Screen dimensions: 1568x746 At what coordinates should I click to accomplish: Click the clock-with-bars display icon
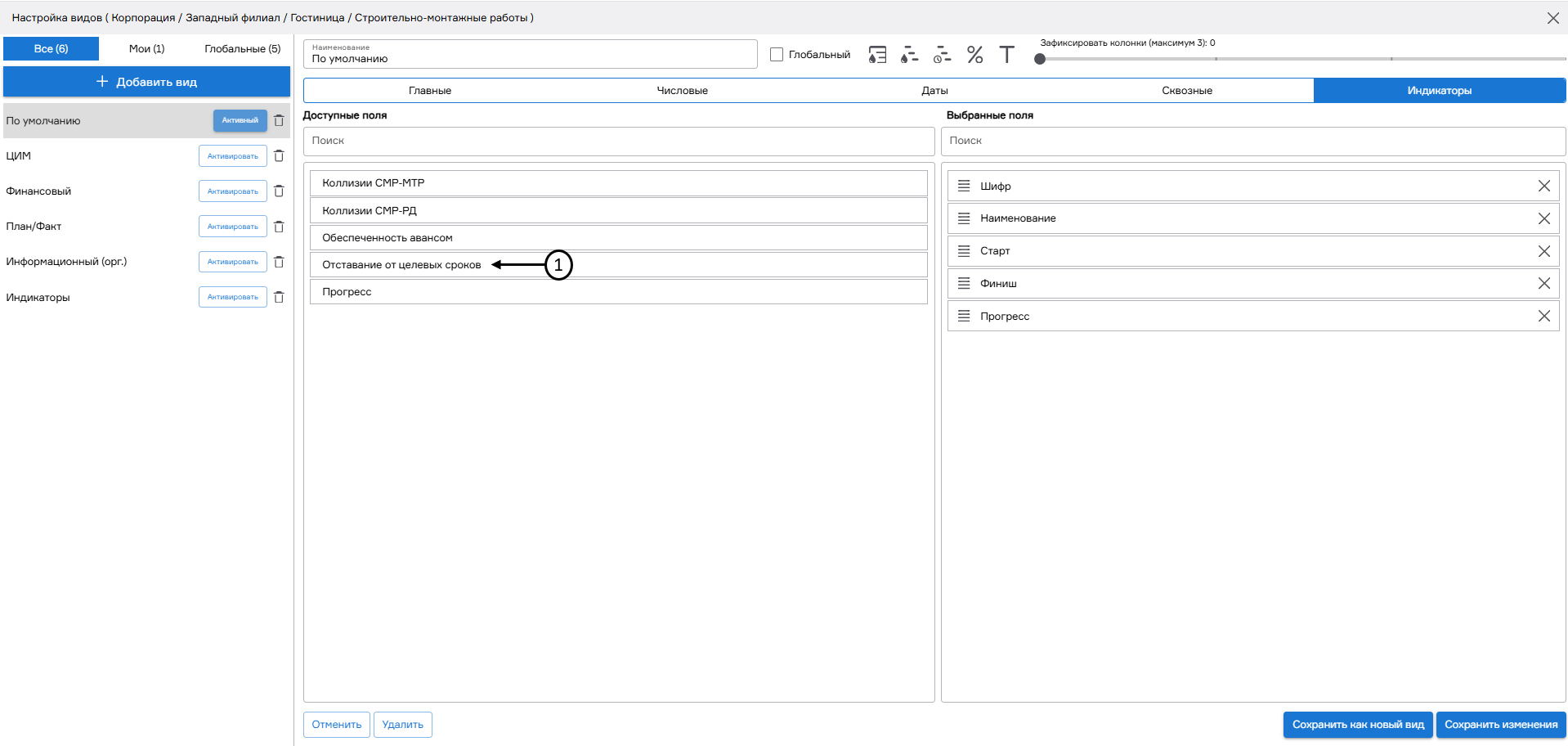942,54
